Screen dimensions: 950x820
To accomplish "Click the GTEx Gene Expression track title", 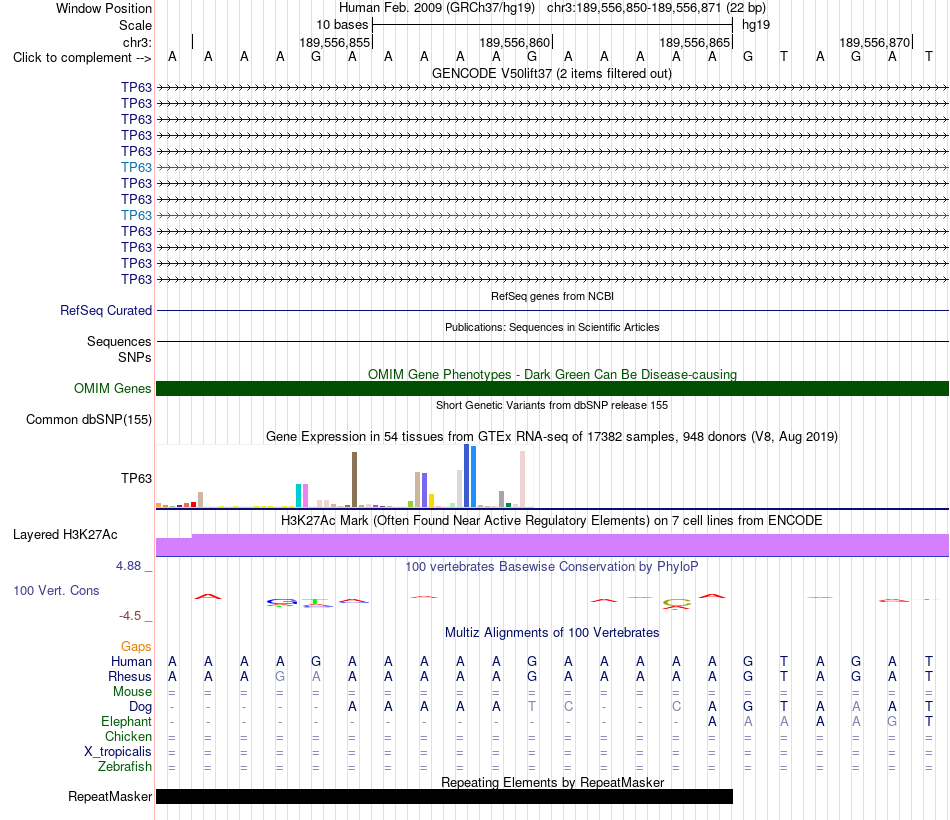I will [x=552, y=436].
